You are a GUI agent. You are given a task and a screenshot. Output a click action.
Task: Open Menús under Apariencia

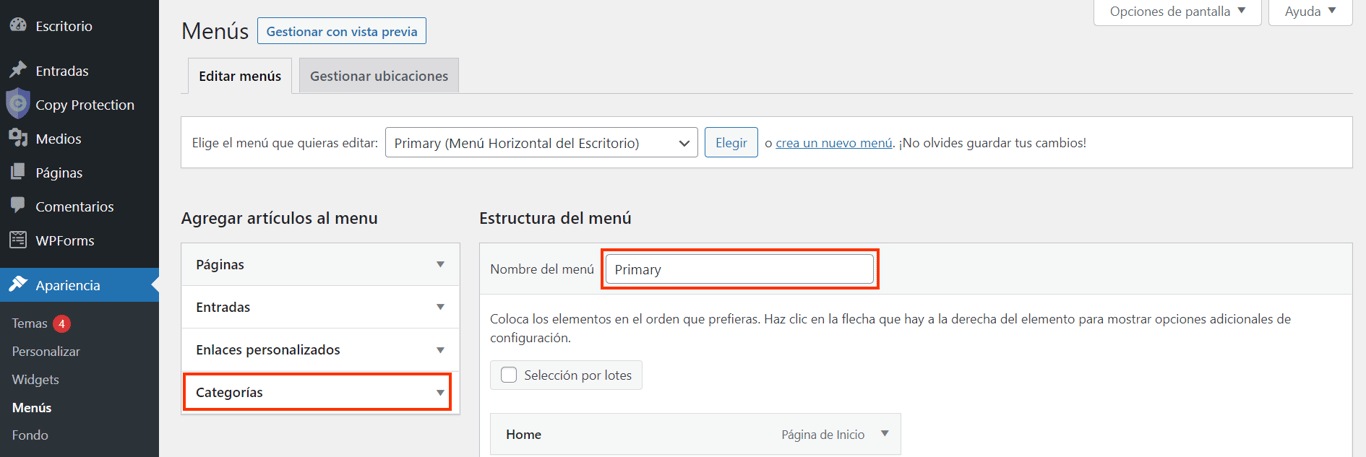pyautogui.click(x=32, y=408)
